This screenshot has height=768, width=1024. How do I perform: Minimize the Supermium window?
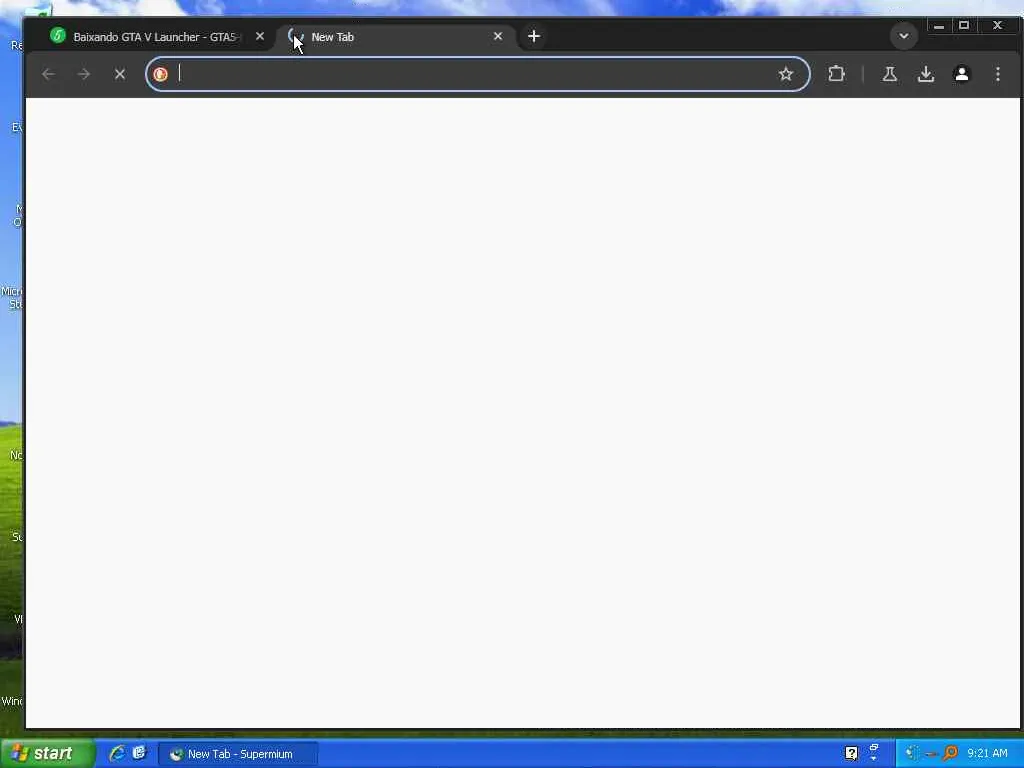939,25
